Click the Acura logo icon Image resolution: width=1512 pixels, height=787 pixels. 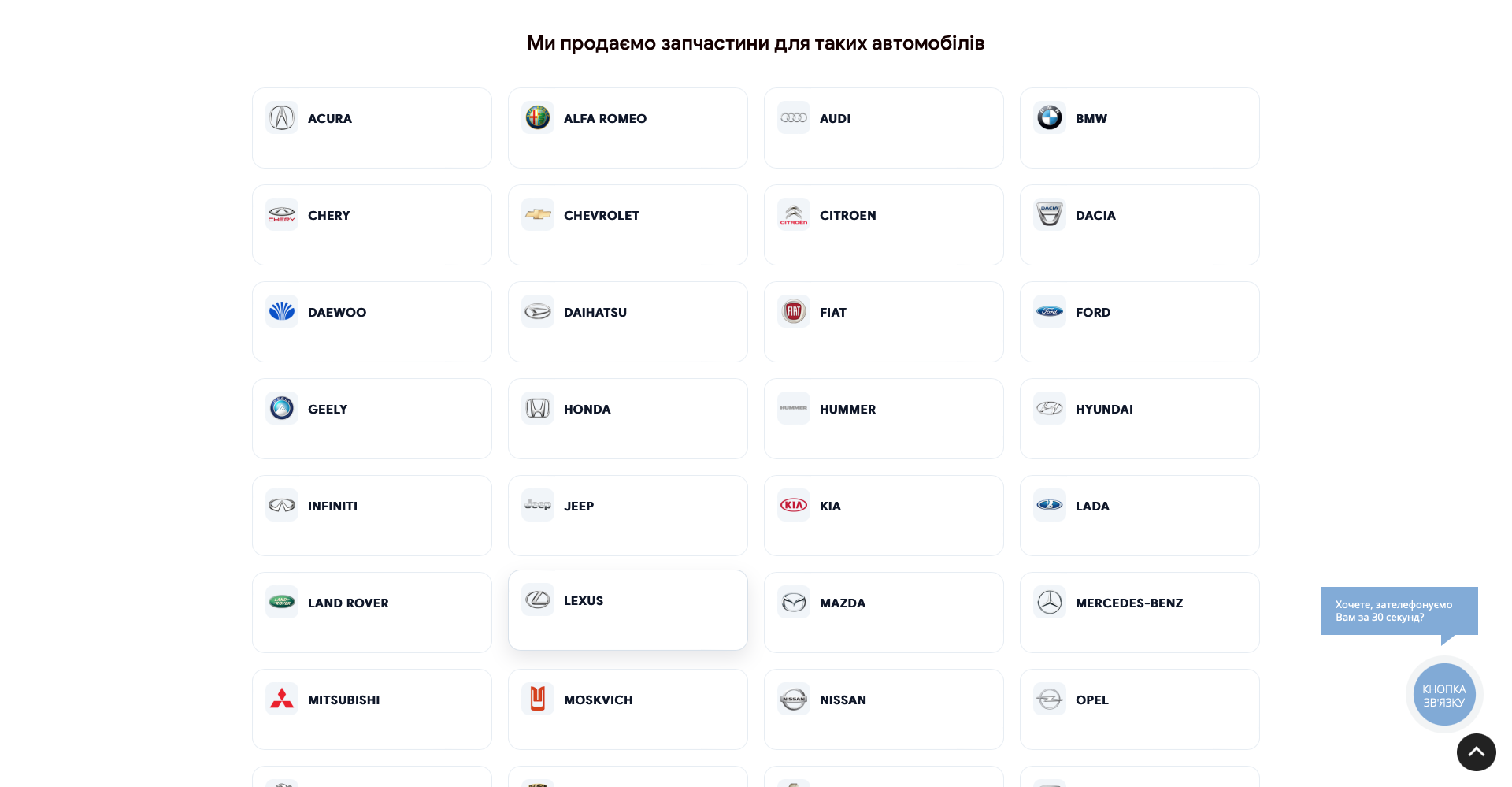click(x=282, y=117)
